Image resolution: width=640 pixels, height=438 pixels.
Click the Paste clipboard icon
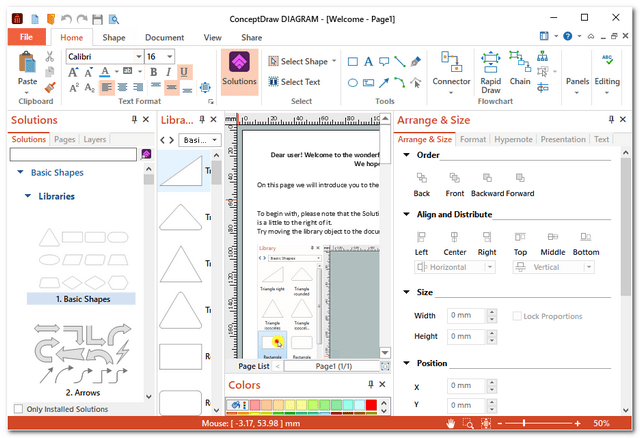pyautogui.click(x=27, y=70)
